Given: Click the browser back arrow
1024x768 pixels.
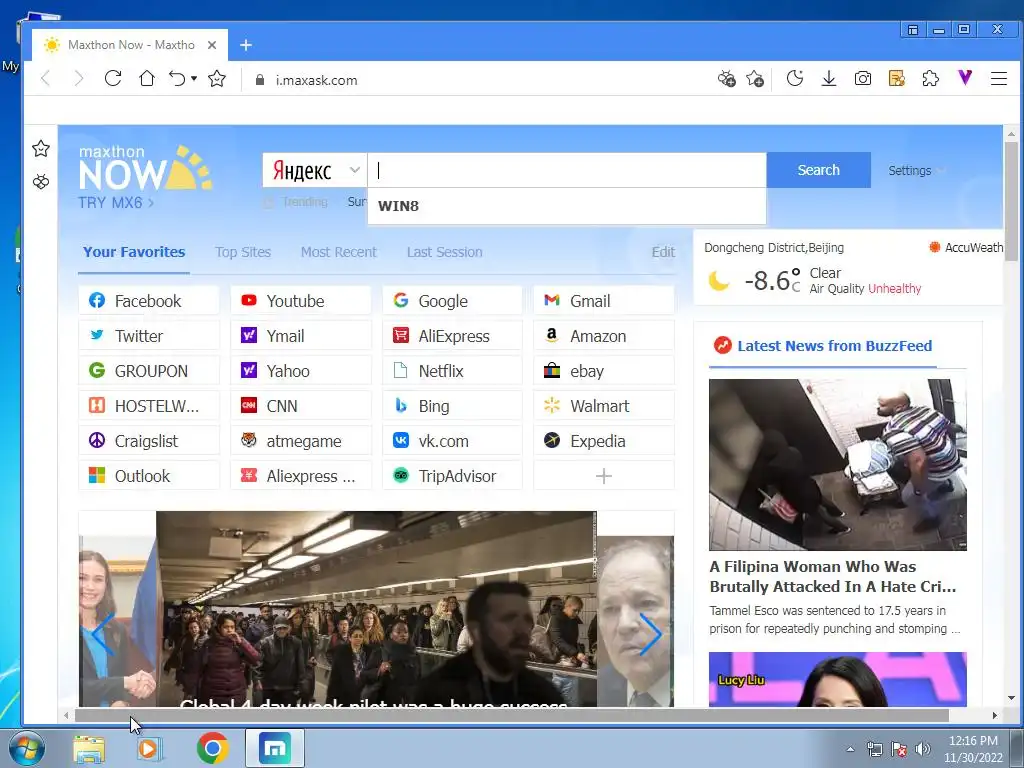Looking at the screenshot, I should pos(46,79).
